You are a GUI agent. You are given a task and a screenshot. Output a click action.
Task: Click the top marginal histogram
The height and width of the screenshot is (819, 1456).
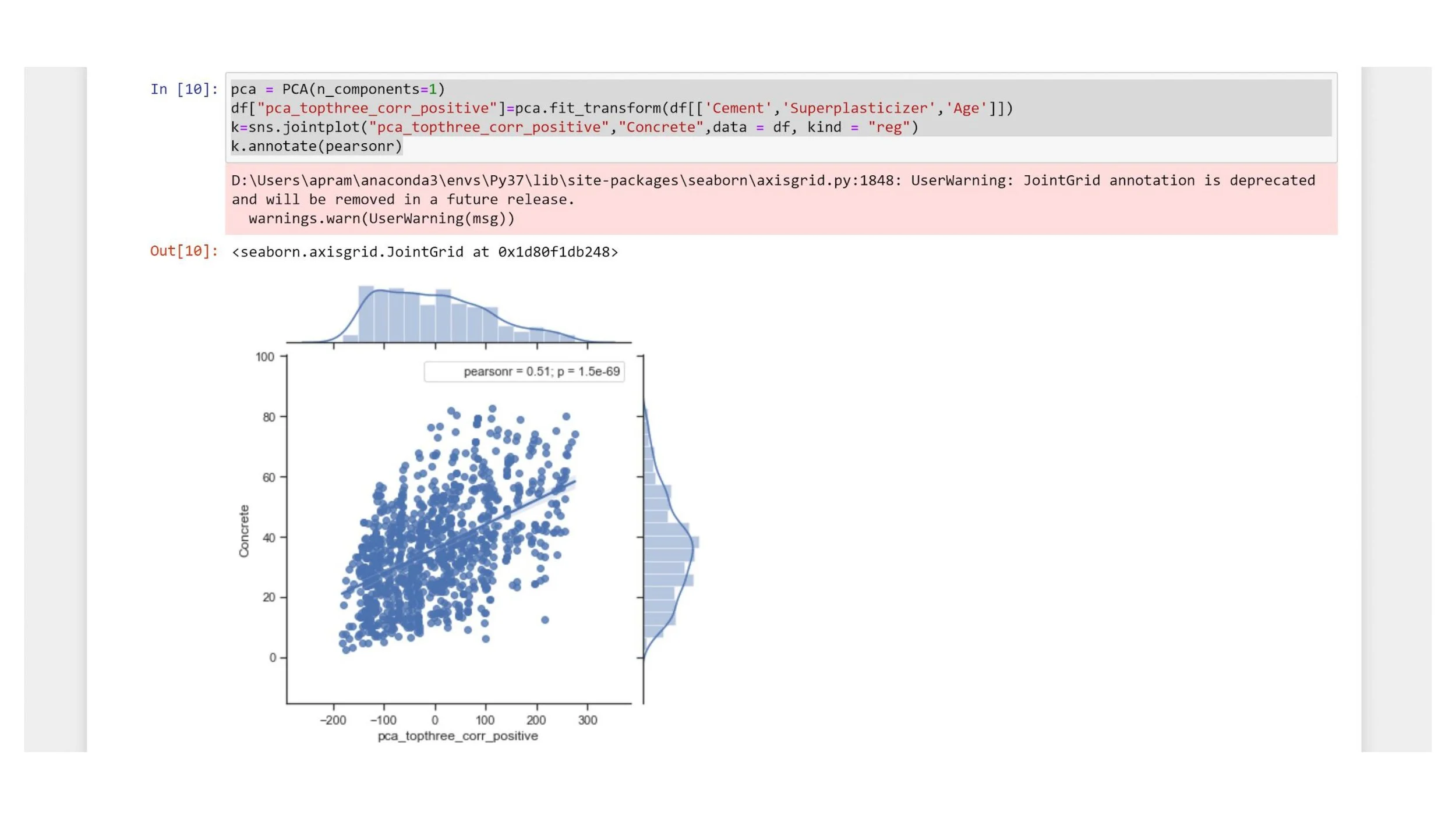(x=443, y=317)
